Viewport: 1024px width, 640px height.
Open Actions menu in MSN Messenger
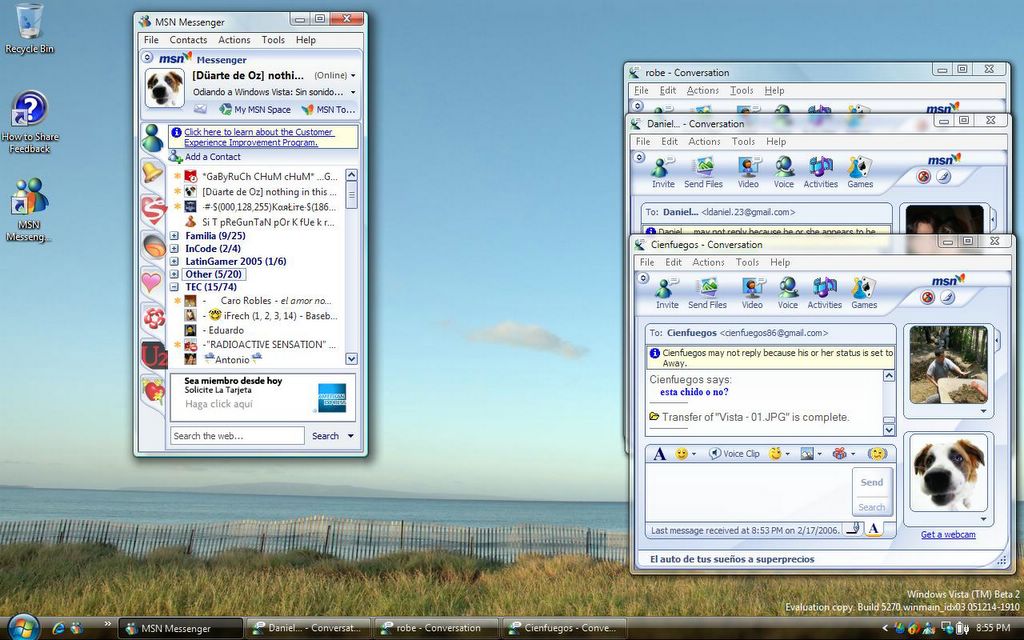[234, 40]
